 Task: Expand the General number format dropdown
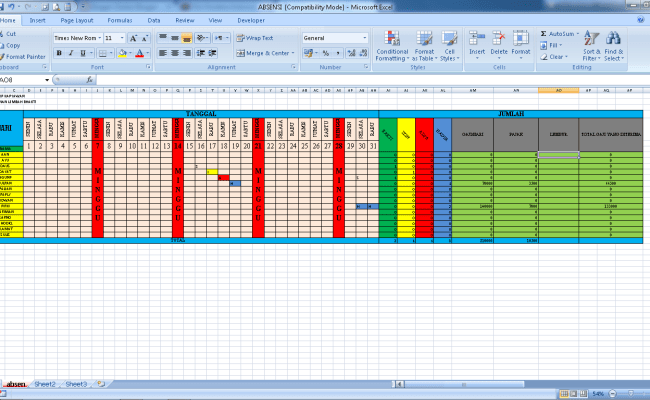367,38
